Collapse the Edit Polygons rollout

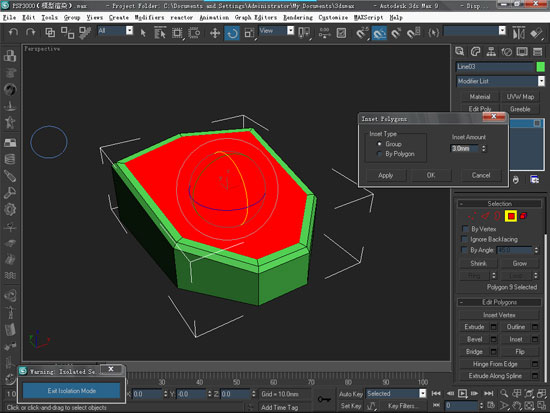click(x=499, y=302)
